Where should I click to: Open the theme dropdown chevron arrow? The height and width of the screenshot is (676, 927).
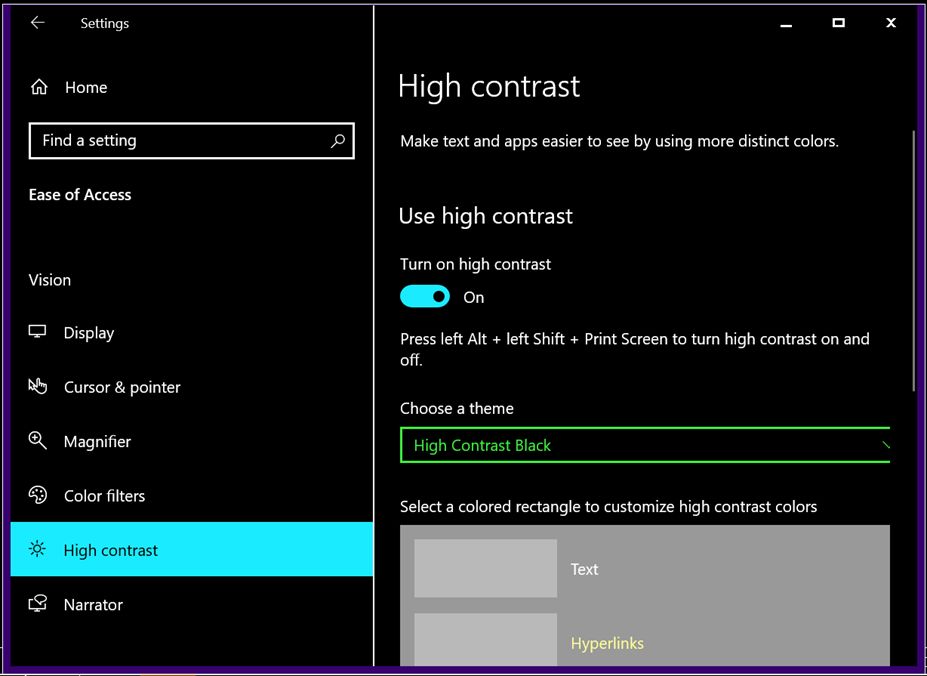tap(885, 445)
